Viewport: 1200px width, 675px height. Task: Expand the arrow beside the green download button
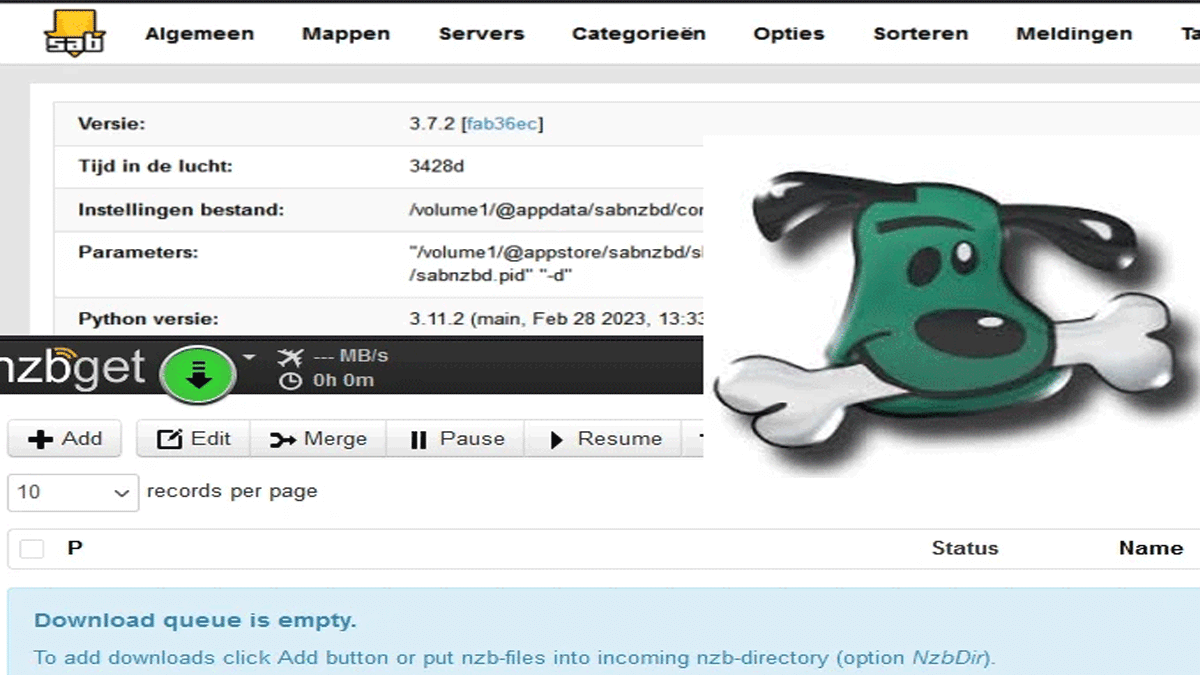coord(249,357)
